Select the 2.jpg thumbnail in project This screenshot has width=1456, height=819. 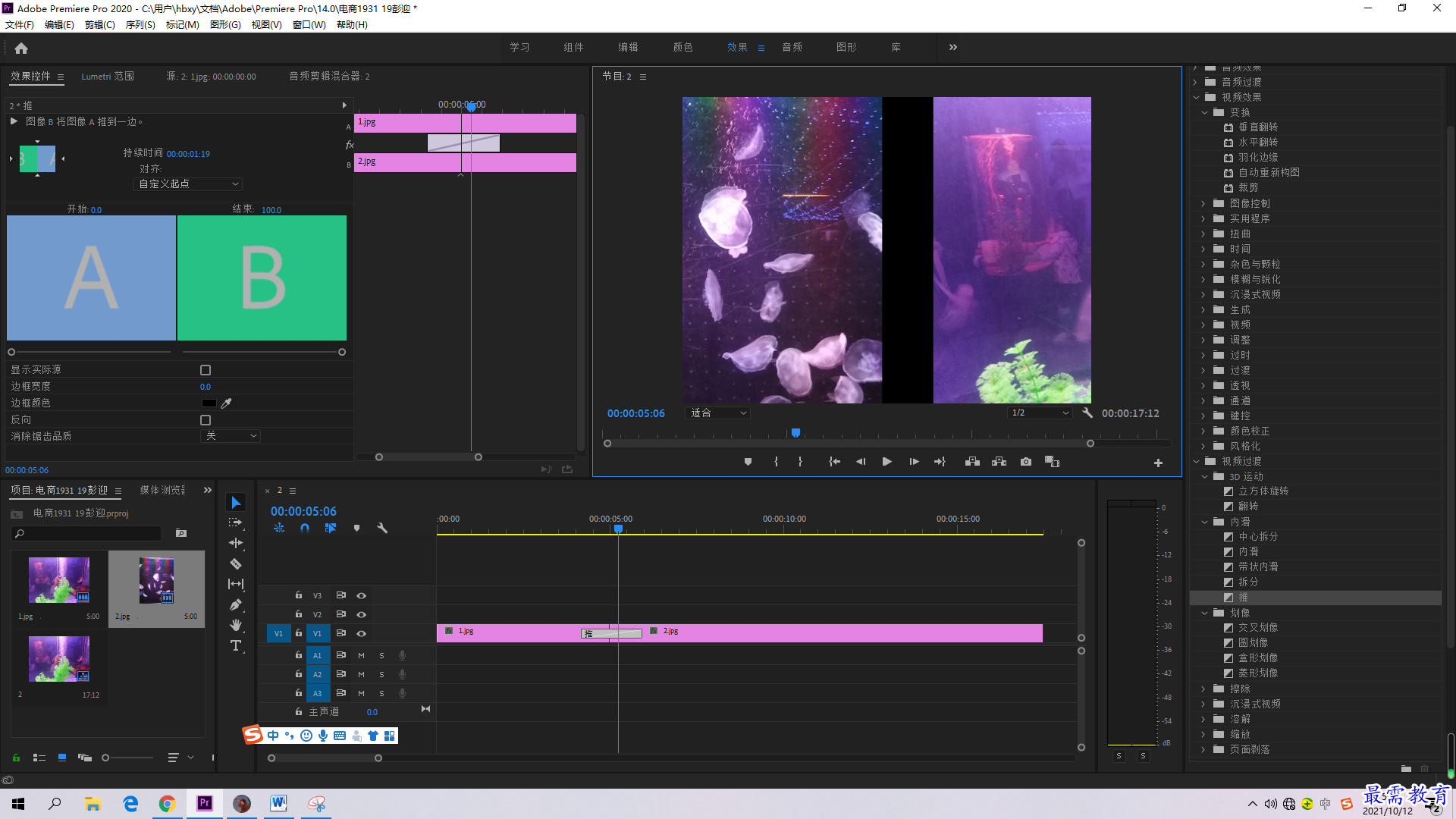(x=156, y=581)
